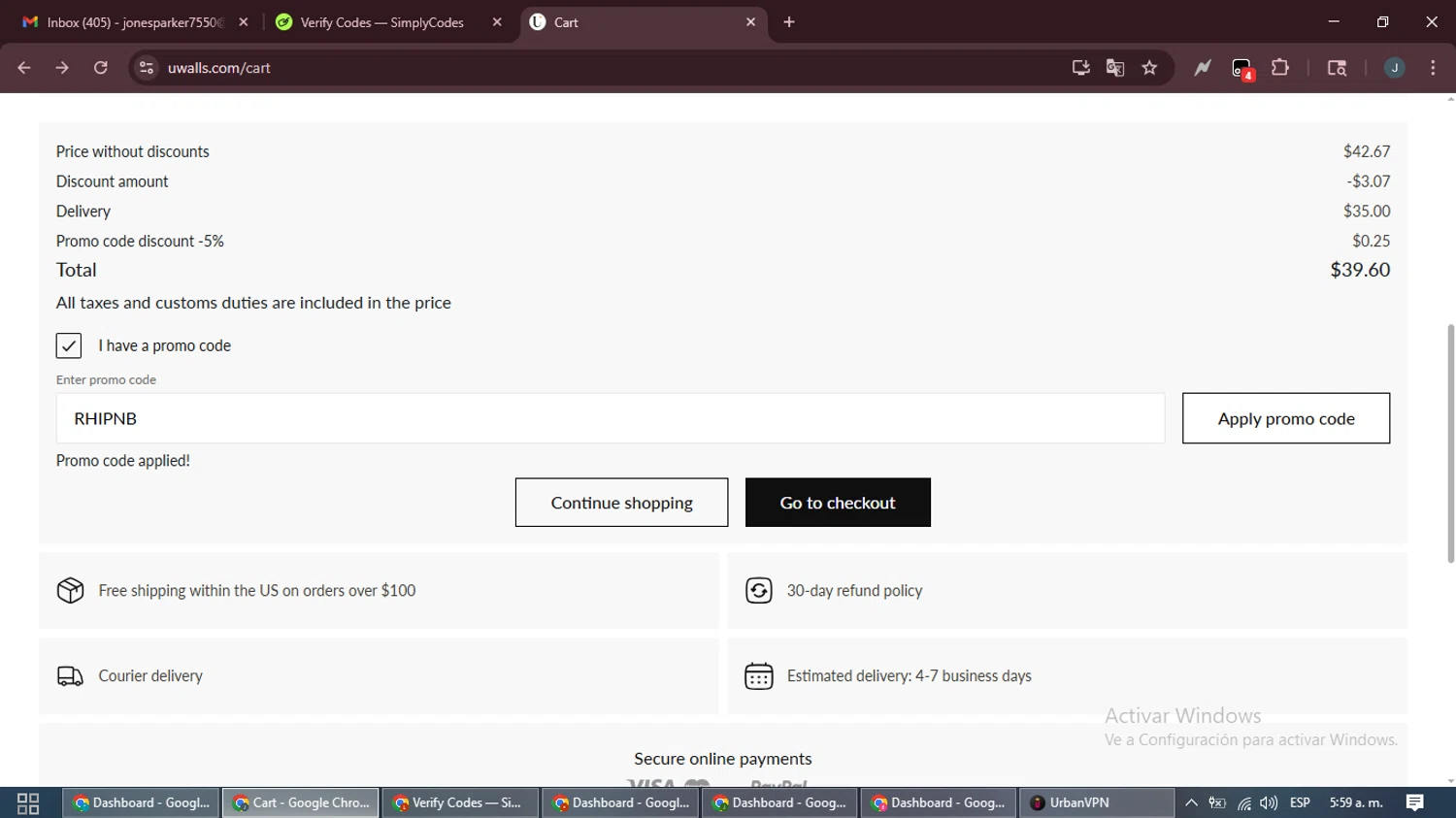This screenshot has width=1456, height=818.
Task: Click Continue shopping
Action: 621,503
